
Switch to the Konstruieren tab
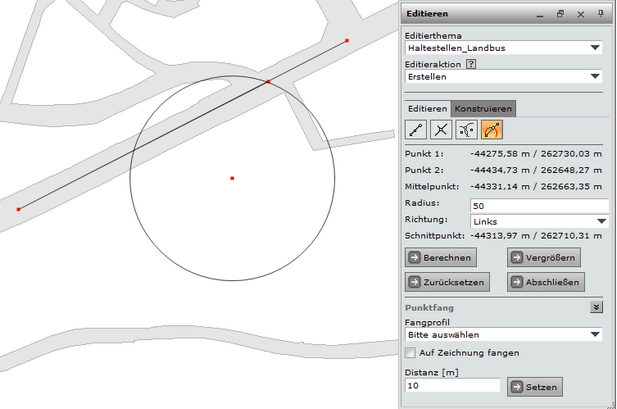(x=483, y=108)
